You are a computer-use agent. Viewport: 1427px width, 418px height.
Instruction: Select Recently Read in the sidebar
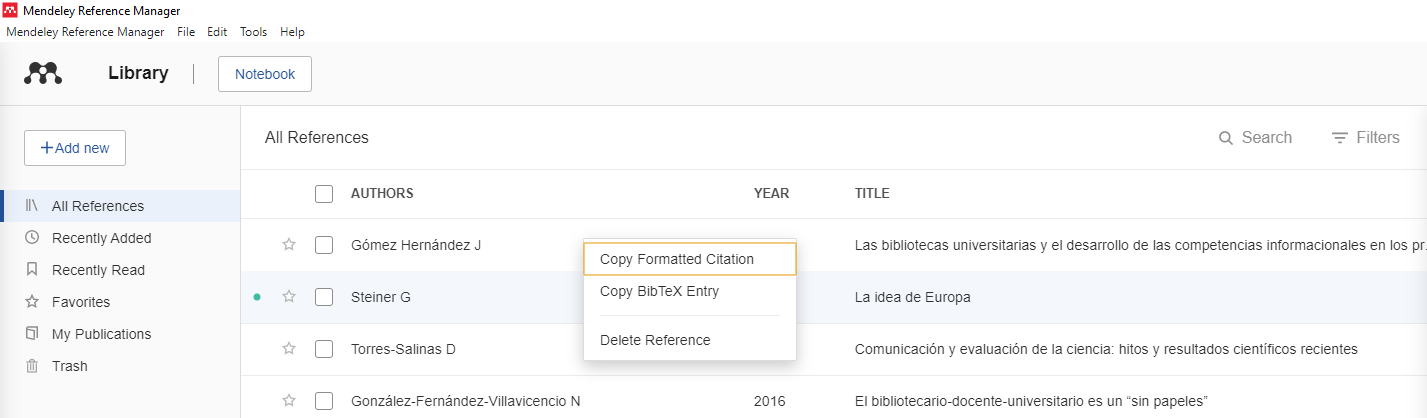(x=120, y=270)
